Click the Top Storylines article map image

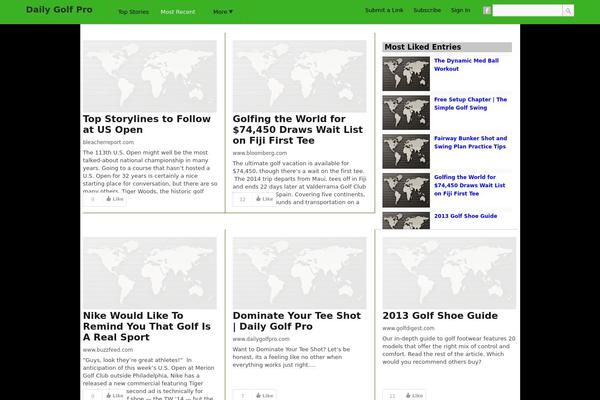point(150,76)
